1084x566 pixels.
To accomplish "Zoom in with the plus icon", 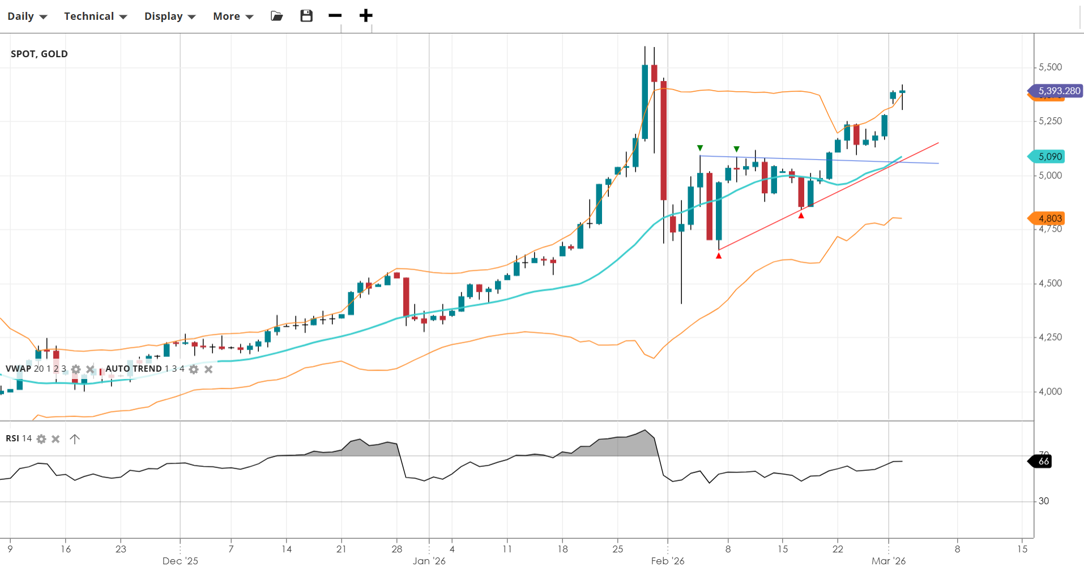I will coord(366,16).
